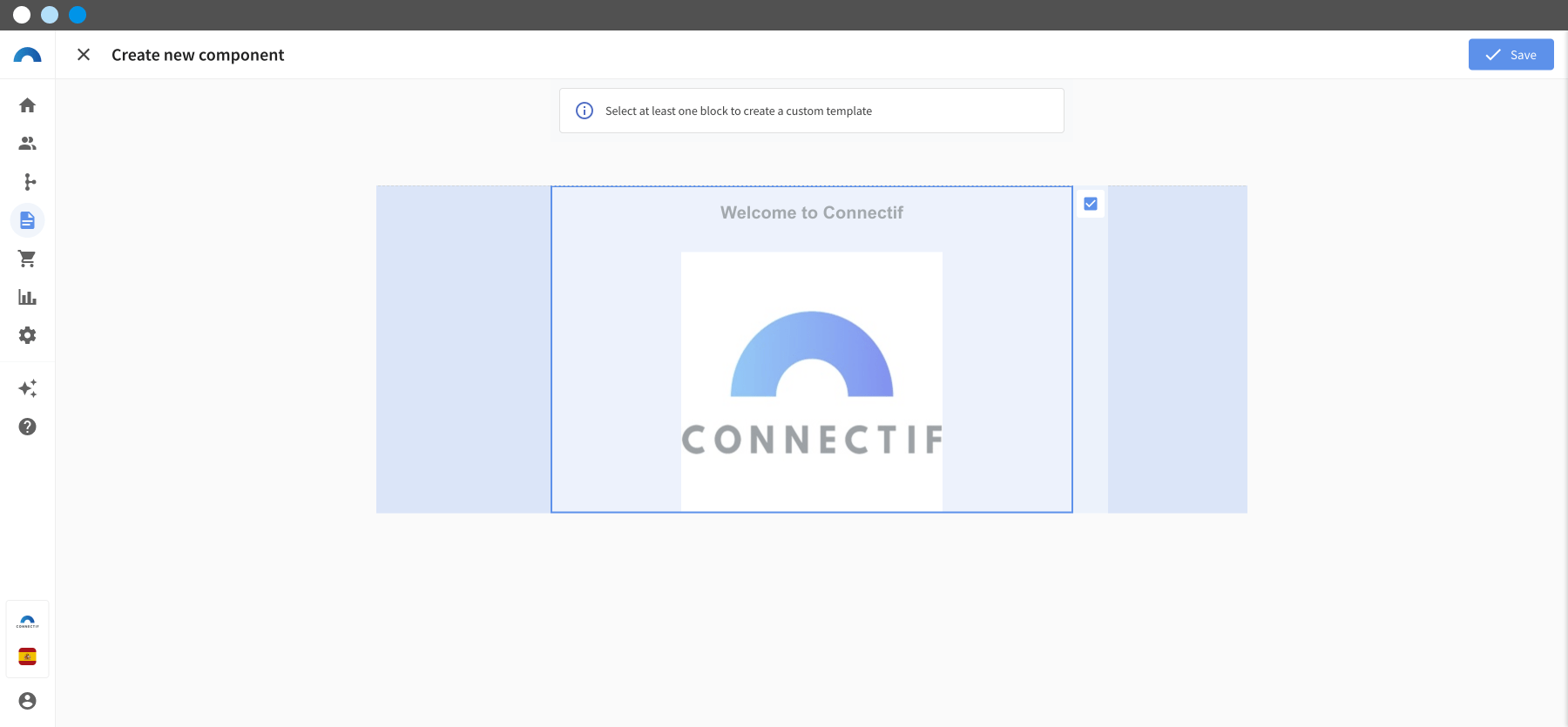1568x727 pixels.
Task: Open the Analytics bar chart icon
Action: pyautogui.click(x=27, y=297)
